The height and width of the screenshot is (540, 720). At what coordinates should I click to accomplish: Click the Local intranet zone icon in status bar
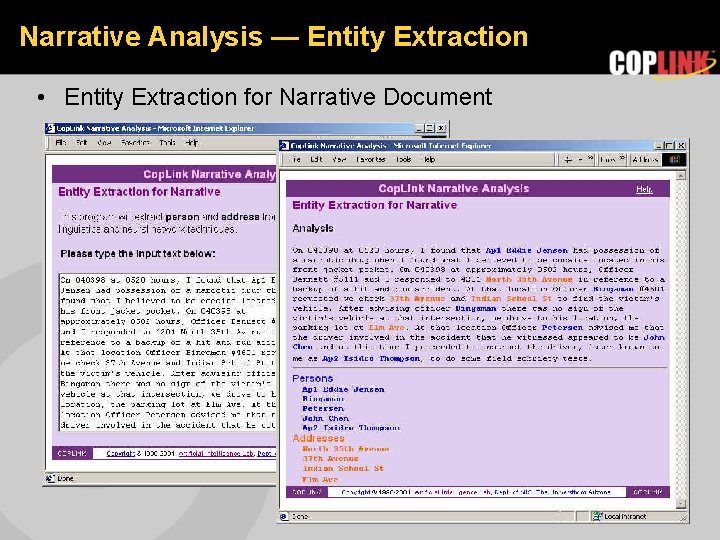pyautogui.click(x=597, y=516)
